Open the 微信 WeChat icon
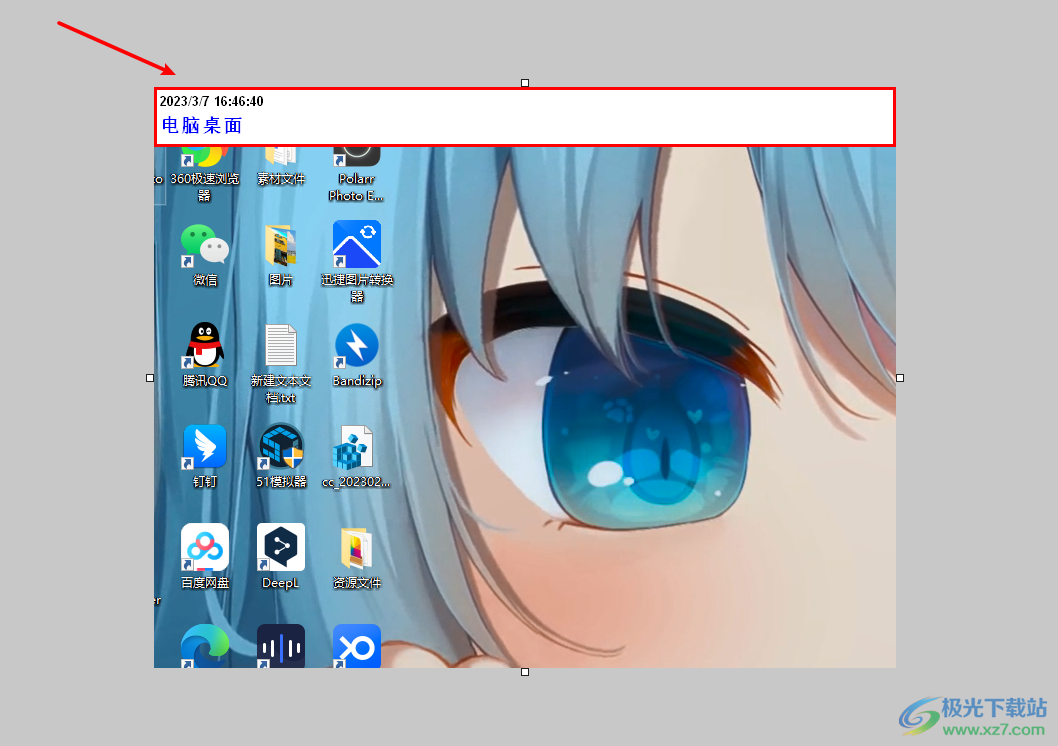Image resolution: width=1058 pixels, height=746 pixels. tap(204, 246)
